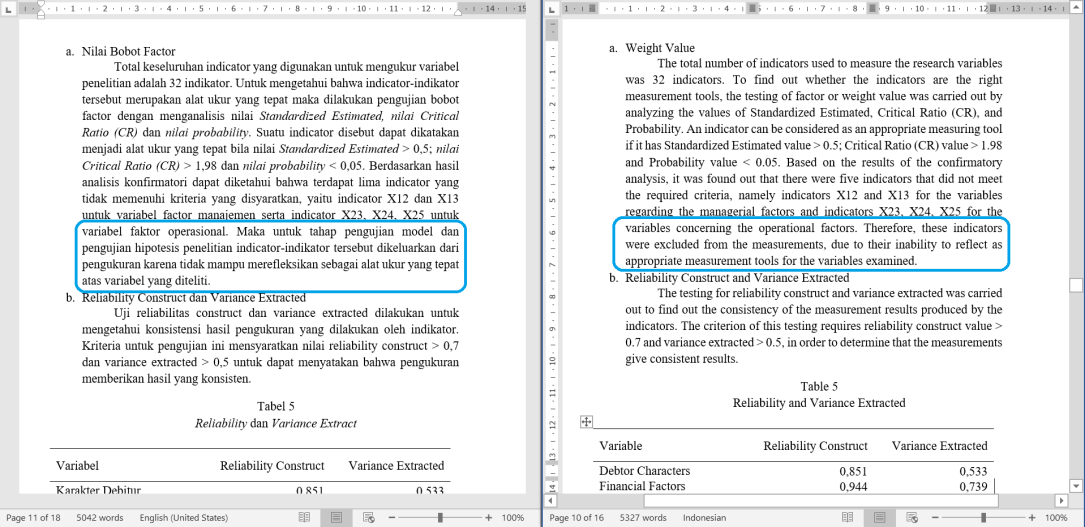Click the horizontal scrollbar right arrow in right window
The height and width of the screenshot is (527, 1085).
coord(1061,500)
